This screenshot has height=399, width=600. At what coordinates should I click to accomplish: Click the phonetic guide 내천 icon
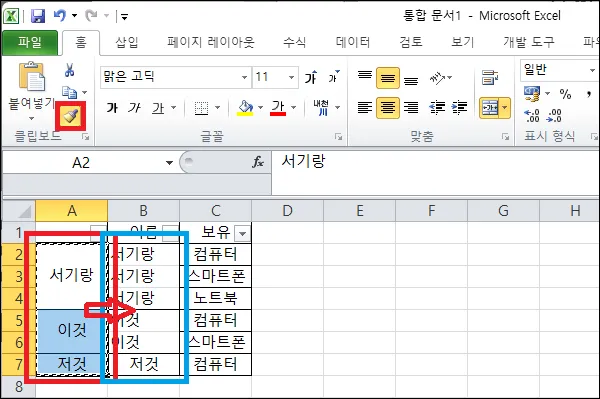321,107
